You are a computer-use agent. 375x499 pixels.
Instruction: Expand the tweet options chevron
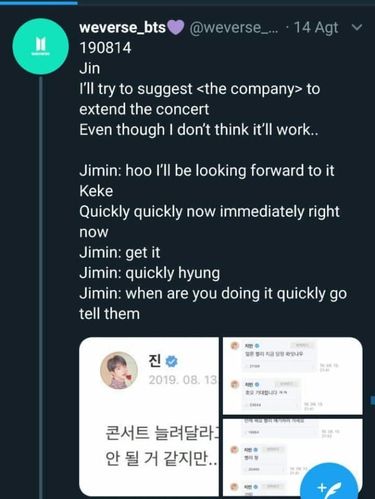pos(356,27)
